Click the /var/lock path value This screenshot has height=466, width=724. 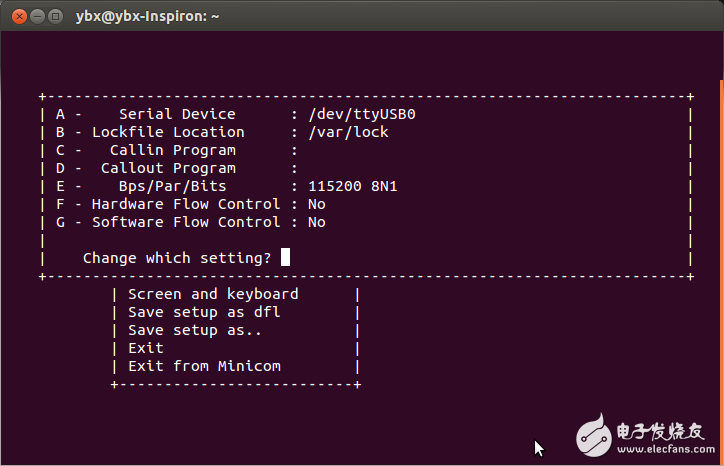[349, 132]
